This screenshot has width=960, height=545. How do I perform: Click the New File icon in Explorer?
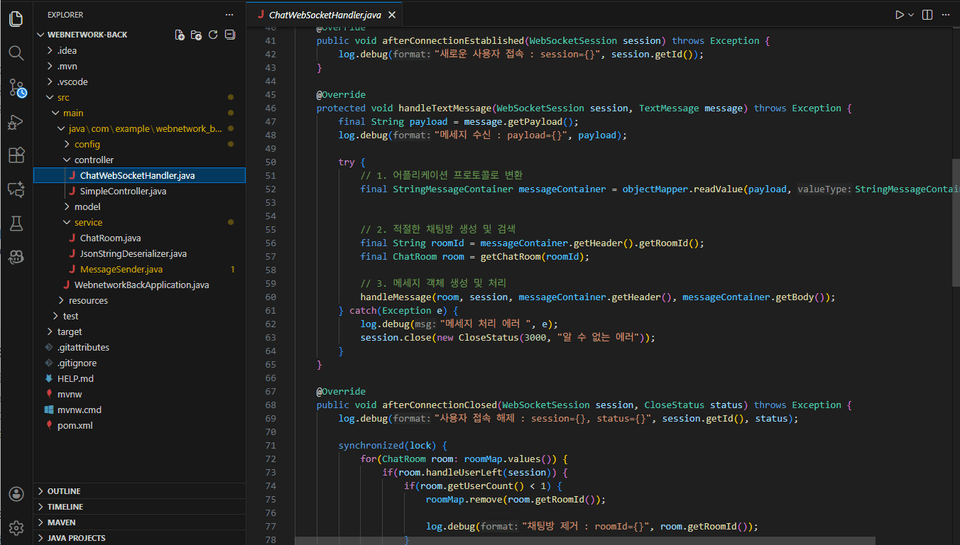[180, 34]
